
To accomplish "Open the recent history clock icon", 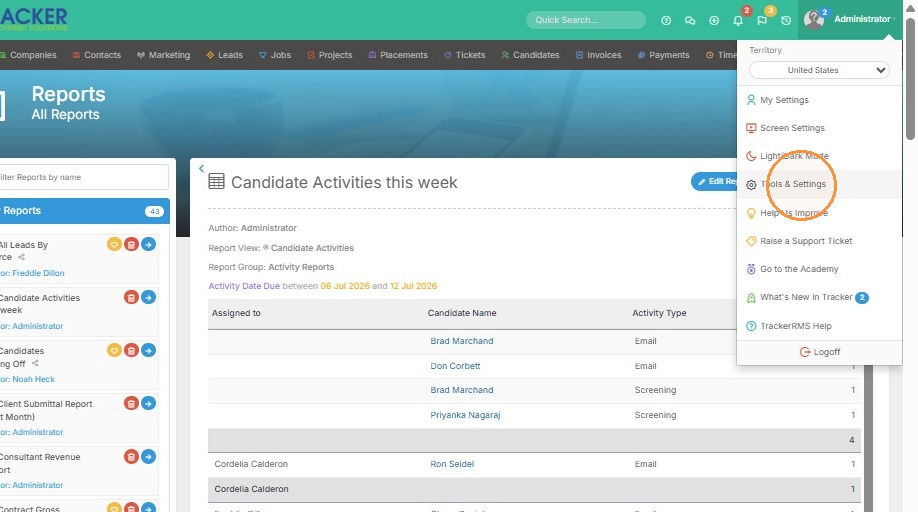I will click(x=786, y=20).
